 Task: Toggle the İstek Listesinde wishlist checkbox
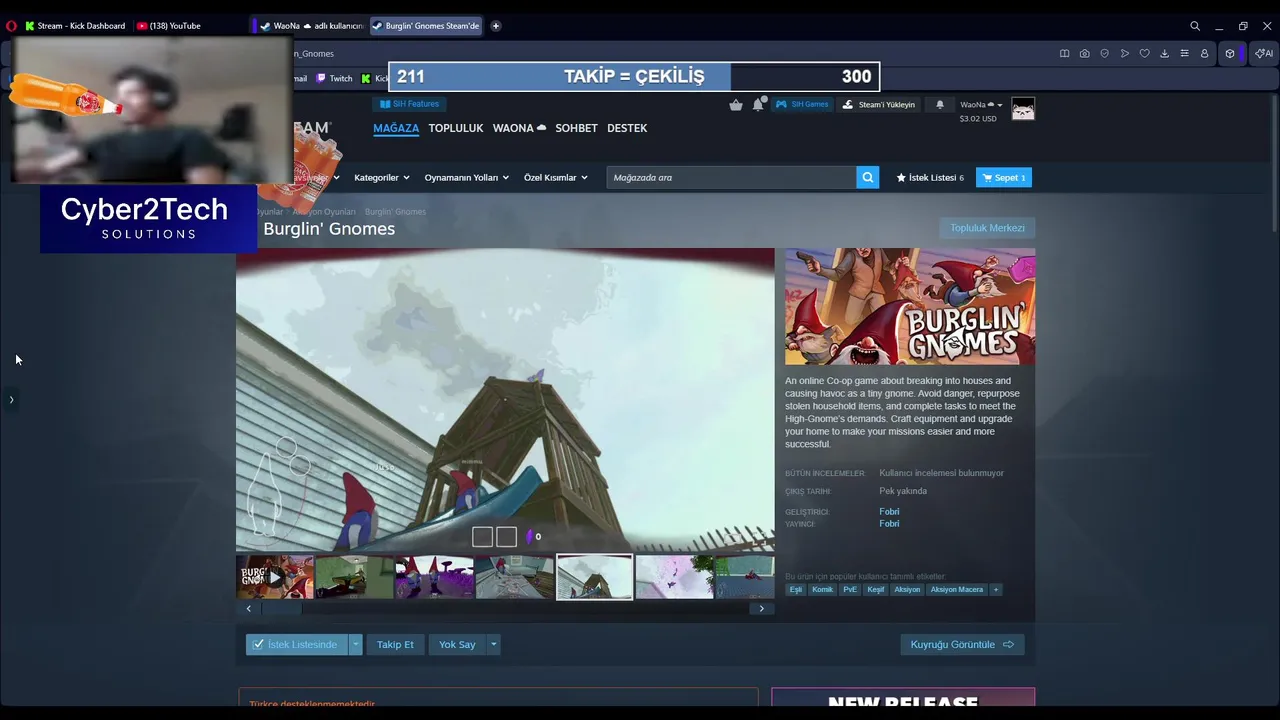(x=259, y=644)
